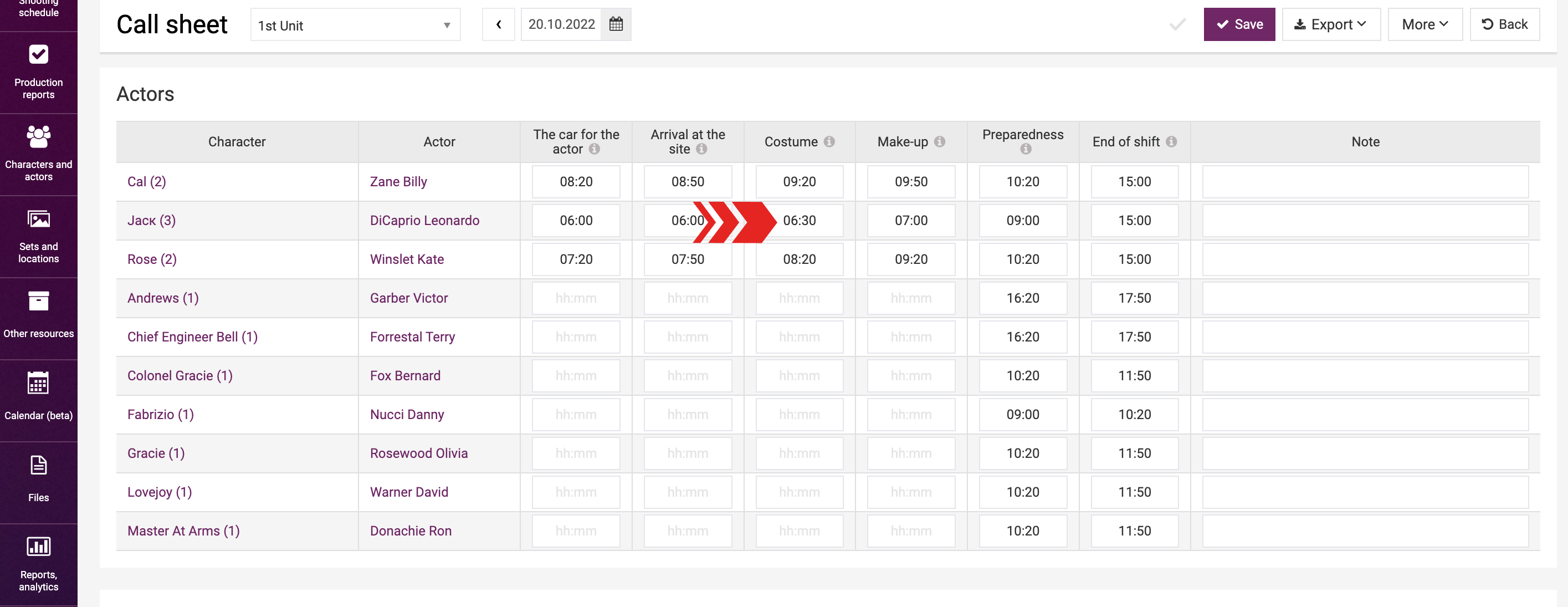
Task: Click the grey checkmark status icon
Action: tap(1177, 24)
